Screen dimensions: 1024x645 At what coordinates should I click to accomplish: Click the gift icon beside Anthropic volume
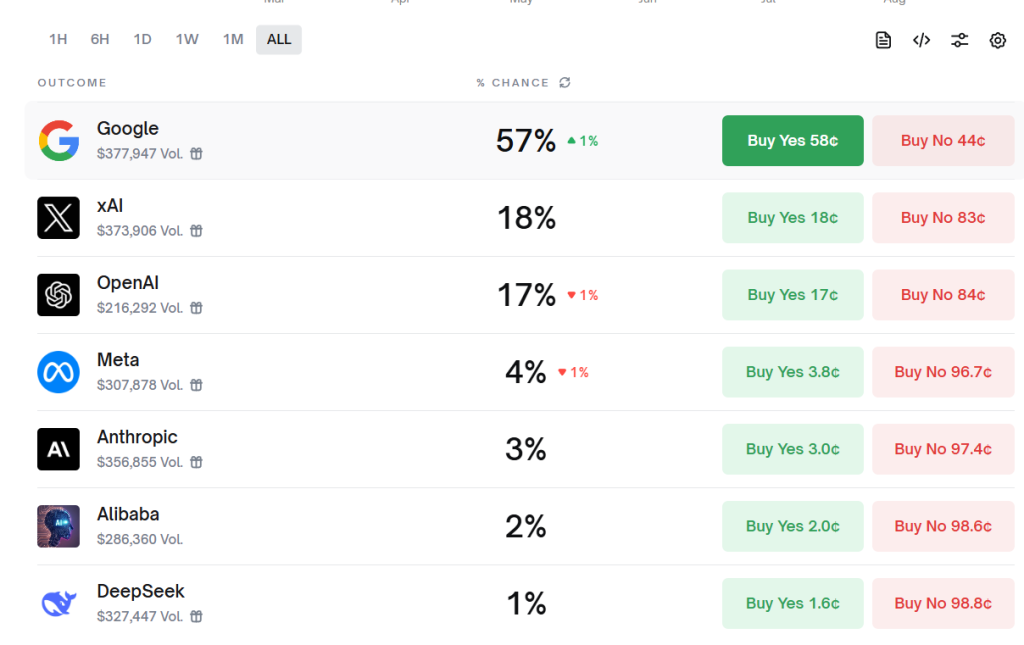[x=197, y=462]
